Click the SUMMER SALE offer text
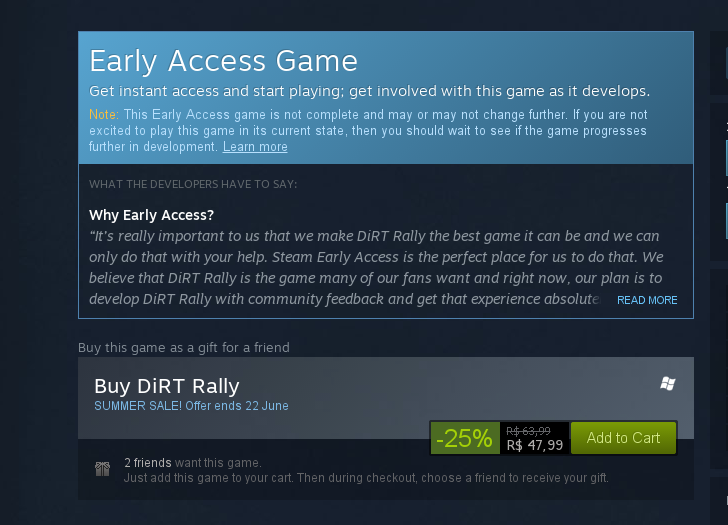The width and height of the screenshot is (728, 525). (x=191, y=406)
